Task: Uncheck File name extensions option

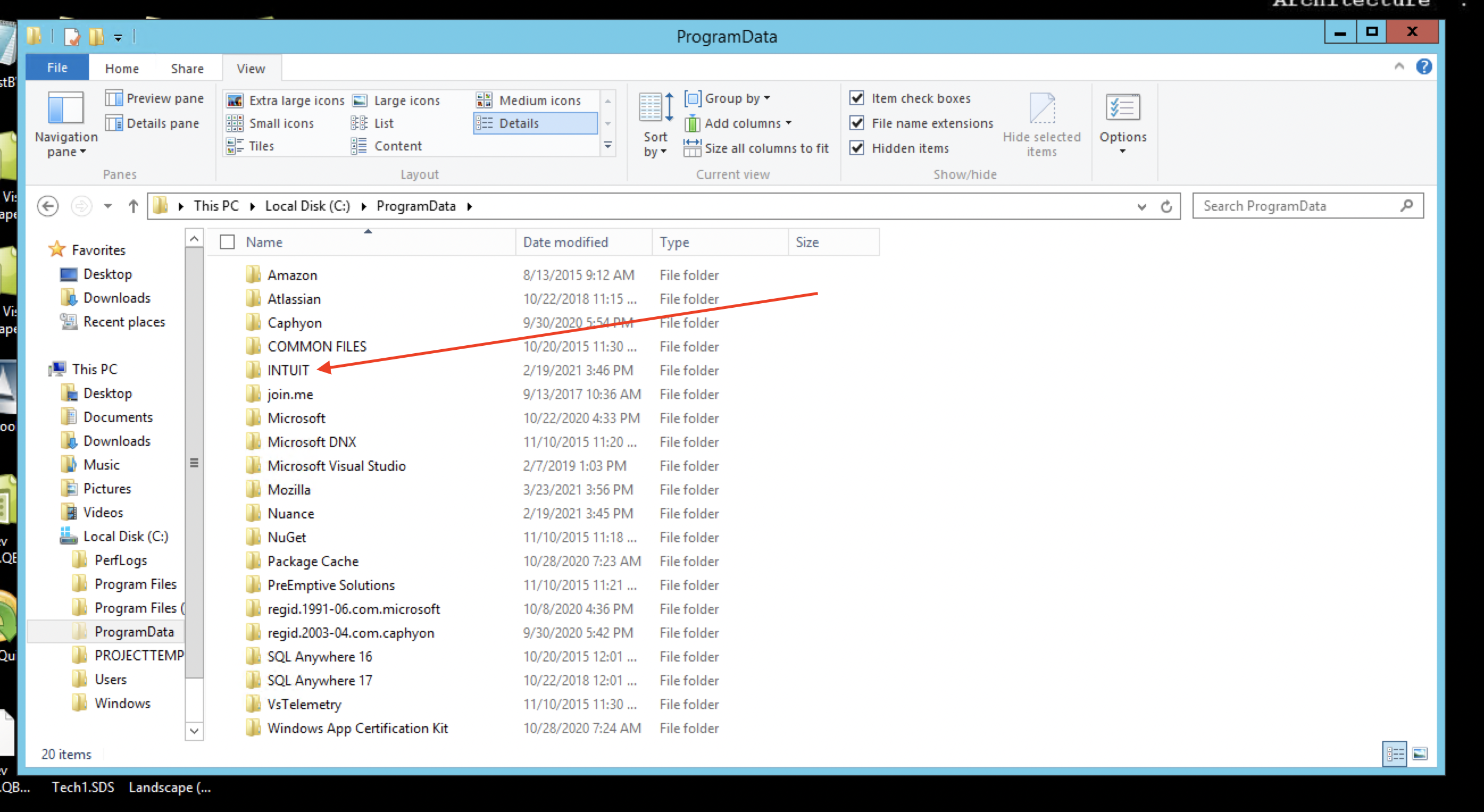Action: pos(857,123)
